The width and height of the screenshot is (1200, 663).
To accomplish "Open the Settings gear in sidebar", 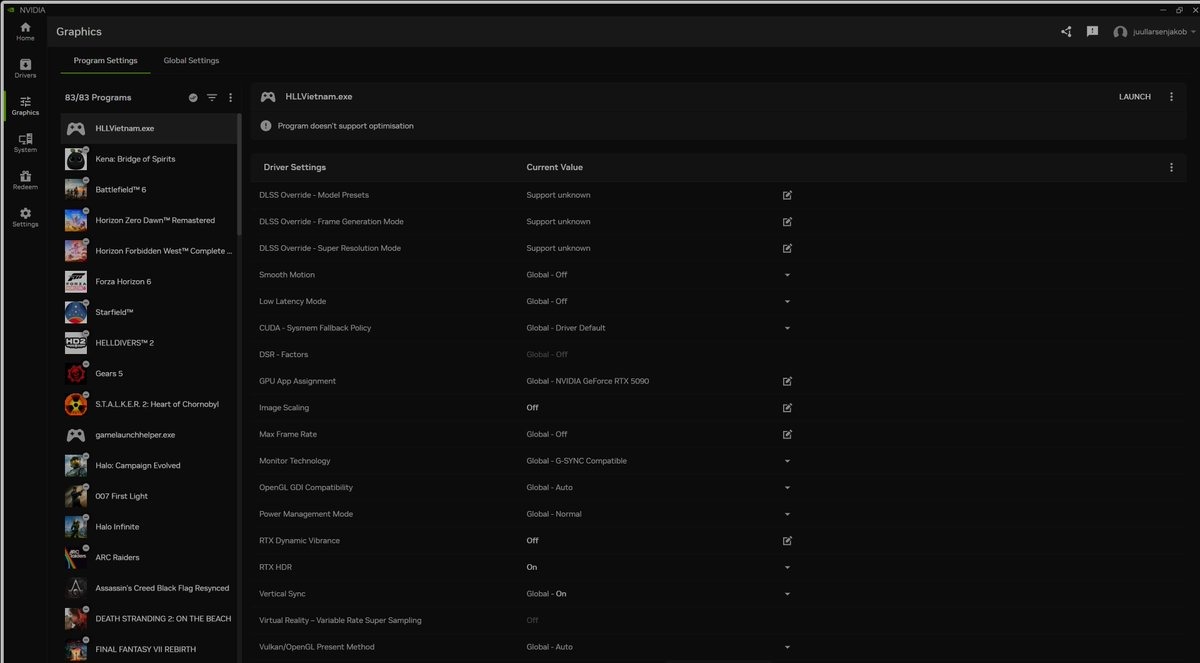I will pyautogui.click(x=25, y=217).
